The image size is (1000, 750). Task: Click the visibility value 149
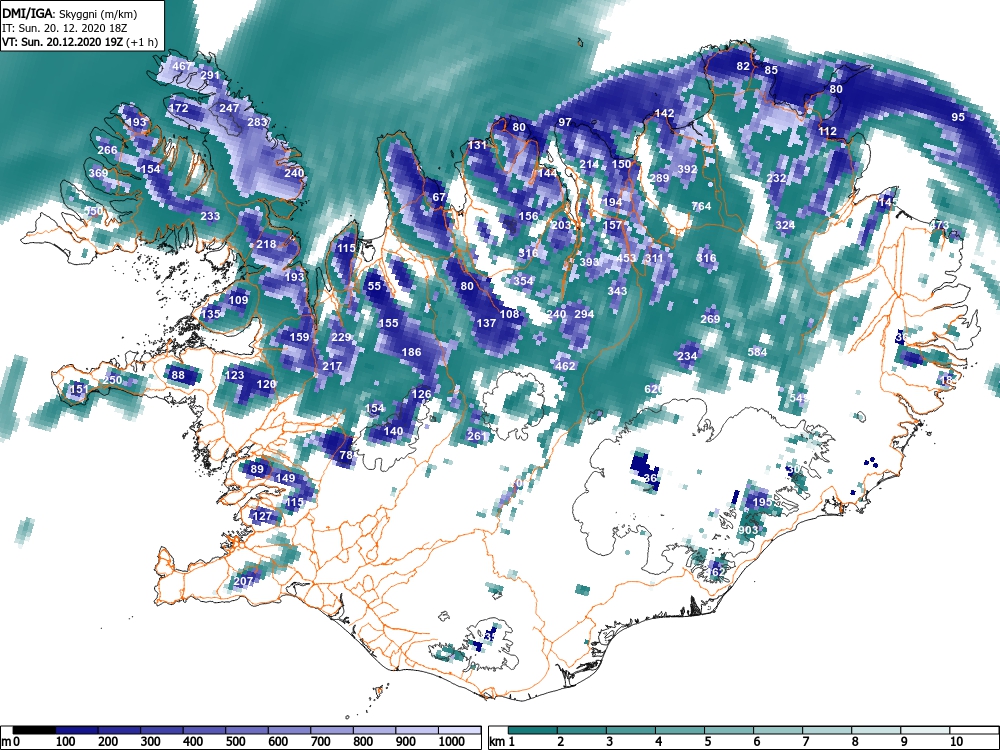[285, 478]
